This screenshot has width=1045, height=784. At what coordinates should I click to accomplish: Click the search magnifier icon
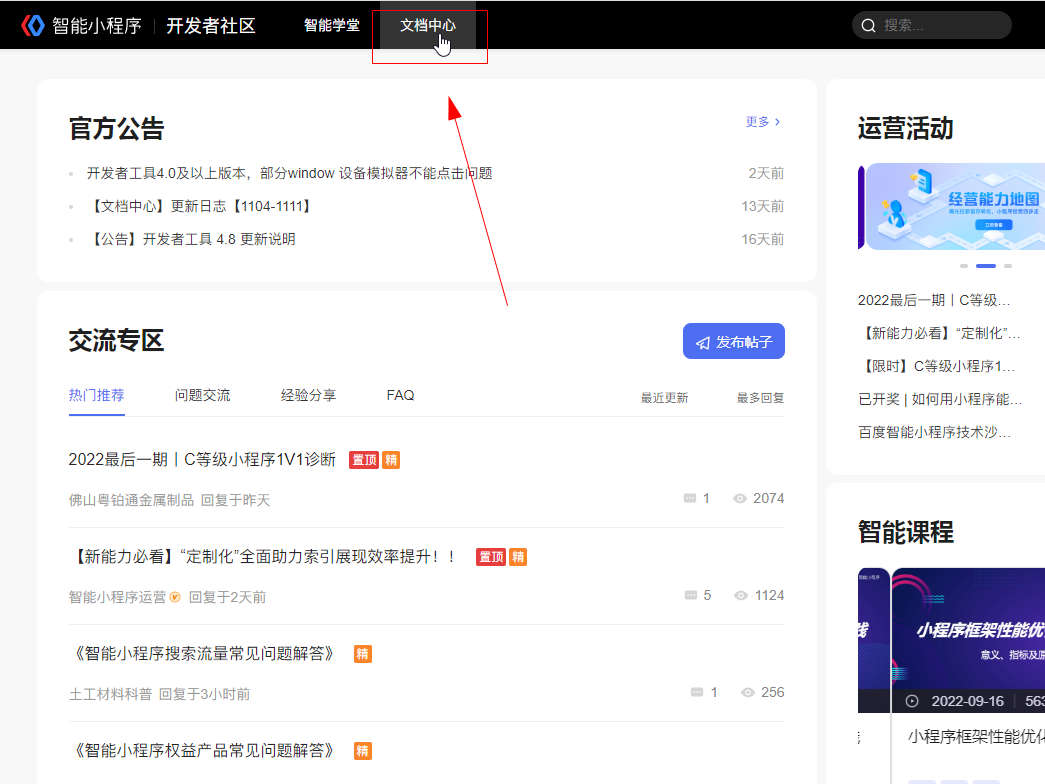[x=868, y=25]
